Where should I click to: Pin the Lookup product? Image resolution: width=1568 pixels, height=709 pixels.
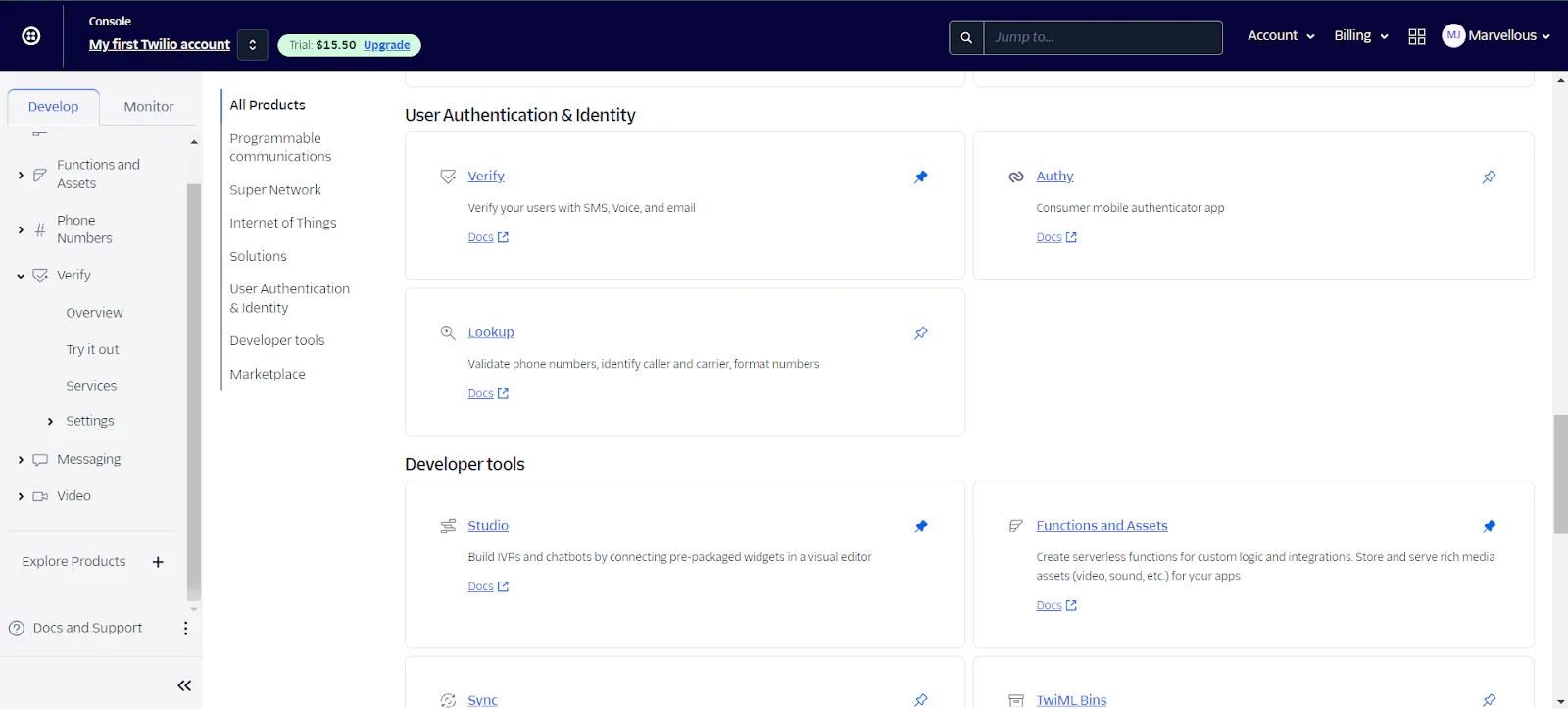[921, 333]
